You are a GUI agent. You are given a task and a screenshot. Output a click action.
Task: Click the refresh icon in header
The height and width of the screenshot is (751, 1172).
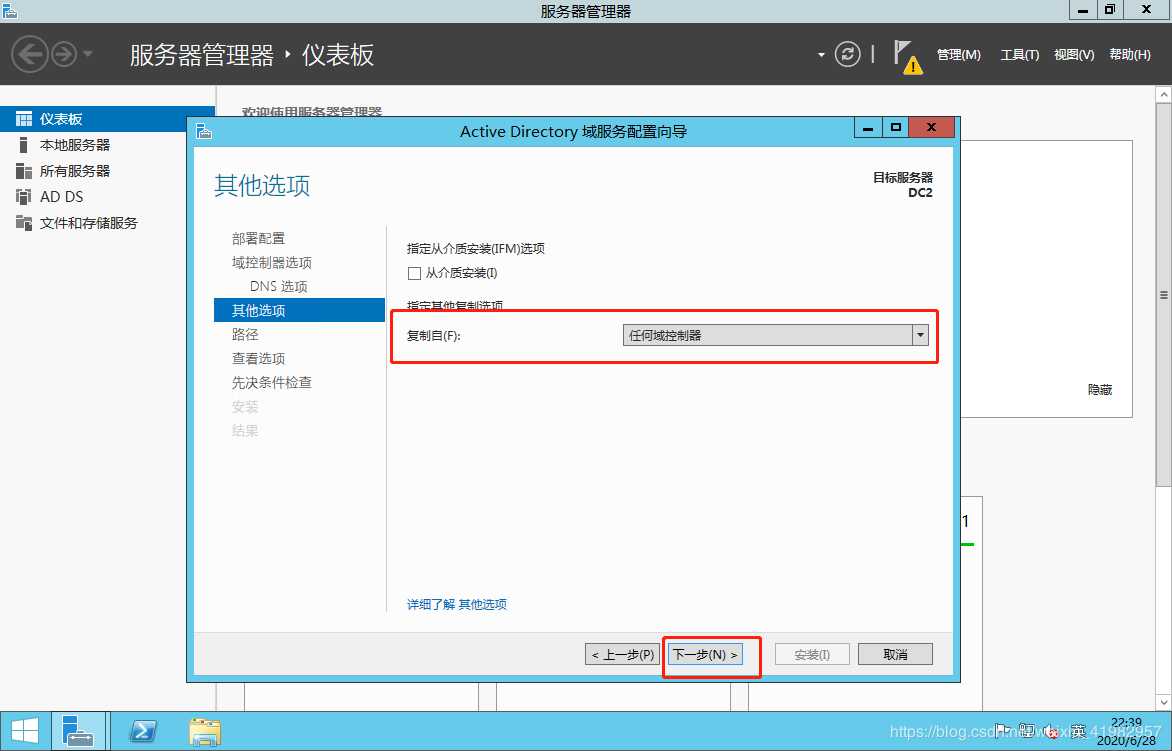[847, 55]
